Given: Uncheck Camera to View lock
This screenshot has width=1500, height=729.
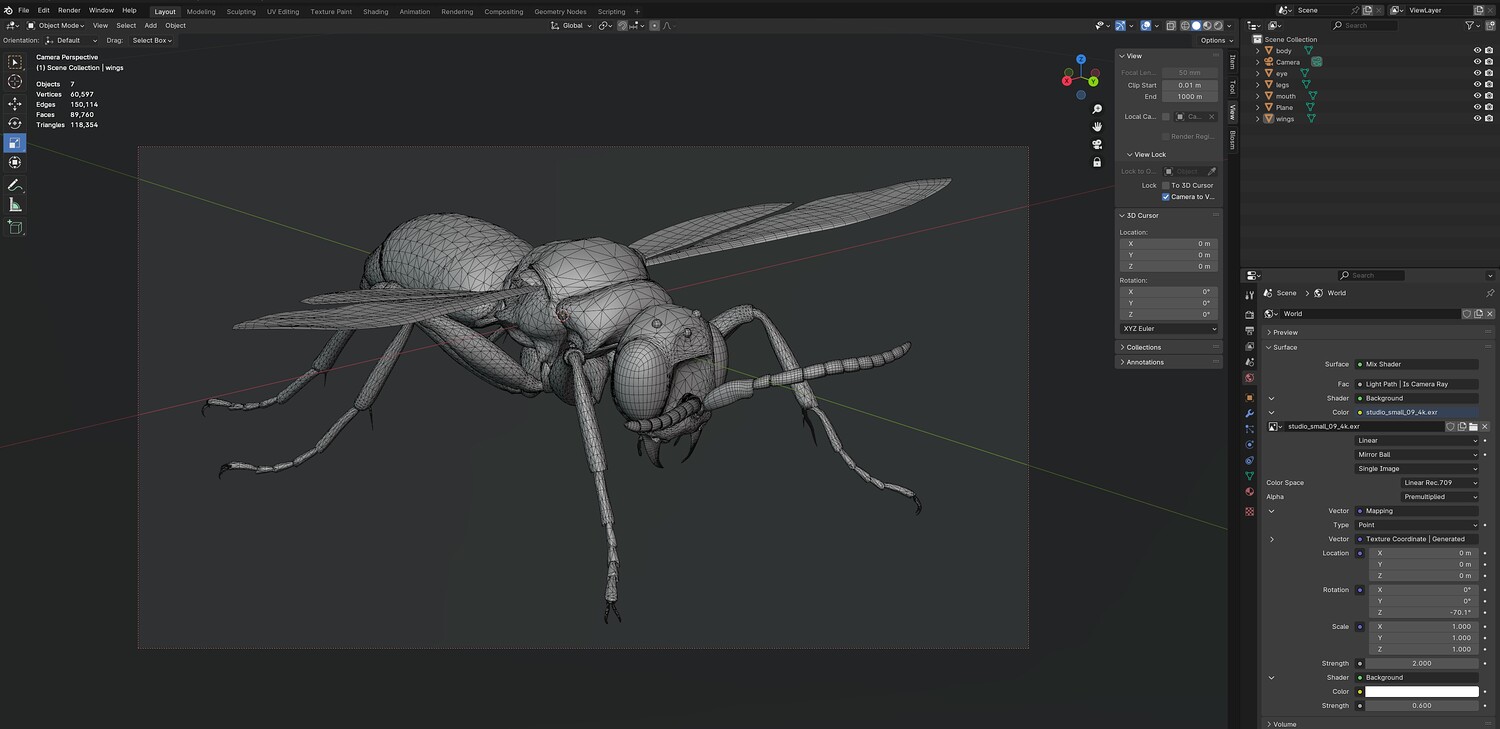Looking at the screenshot, I should (x=1165, y=197).
